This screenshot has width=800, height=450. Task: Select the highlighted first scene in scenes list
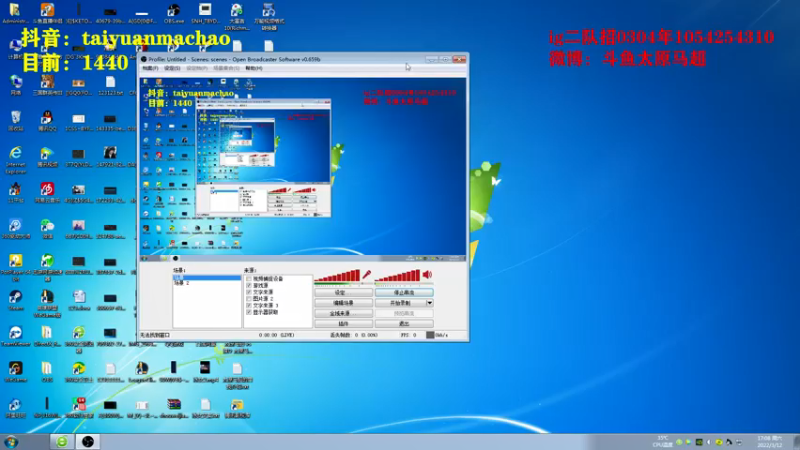coord(207,278)
